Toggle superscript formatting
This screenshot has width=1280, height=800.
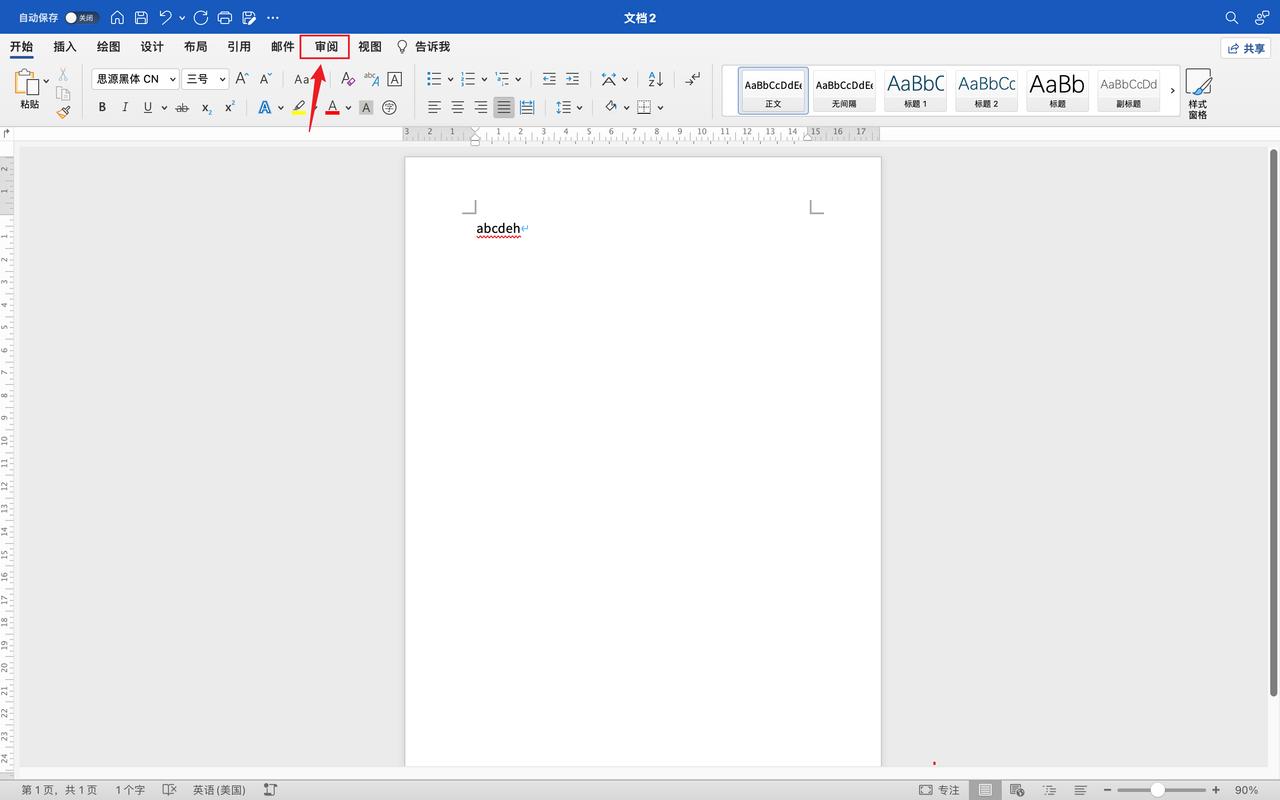229,107
